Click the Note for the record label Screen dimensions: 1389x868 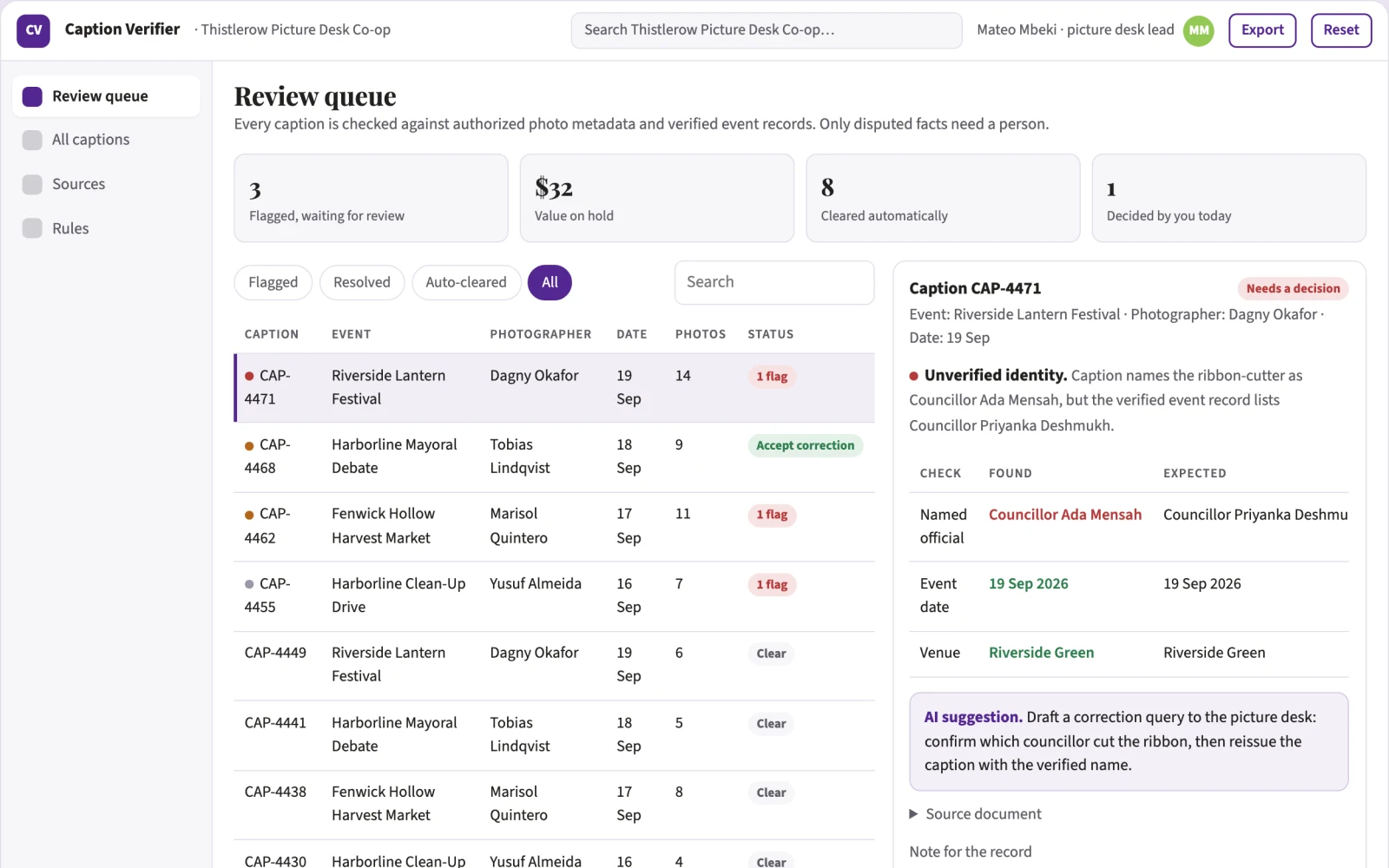tap(971, 852)
